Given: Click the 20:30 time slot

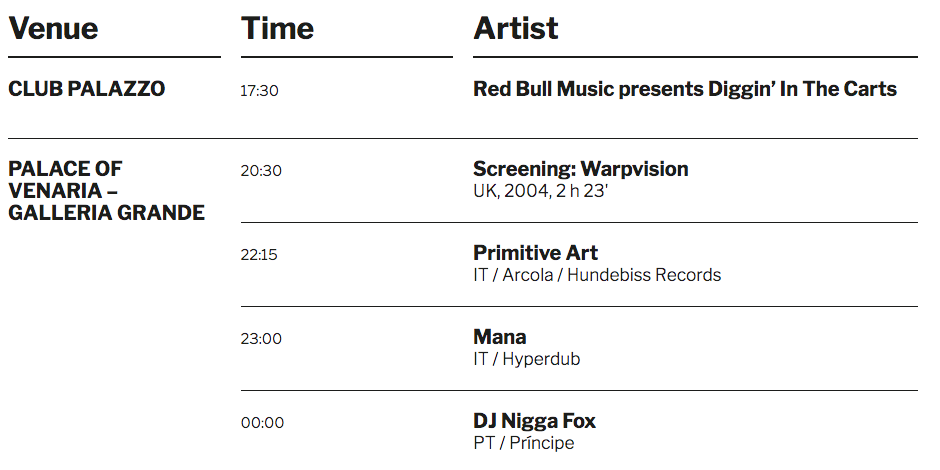Looking at the screenshot, I should [x=261, y=171].
